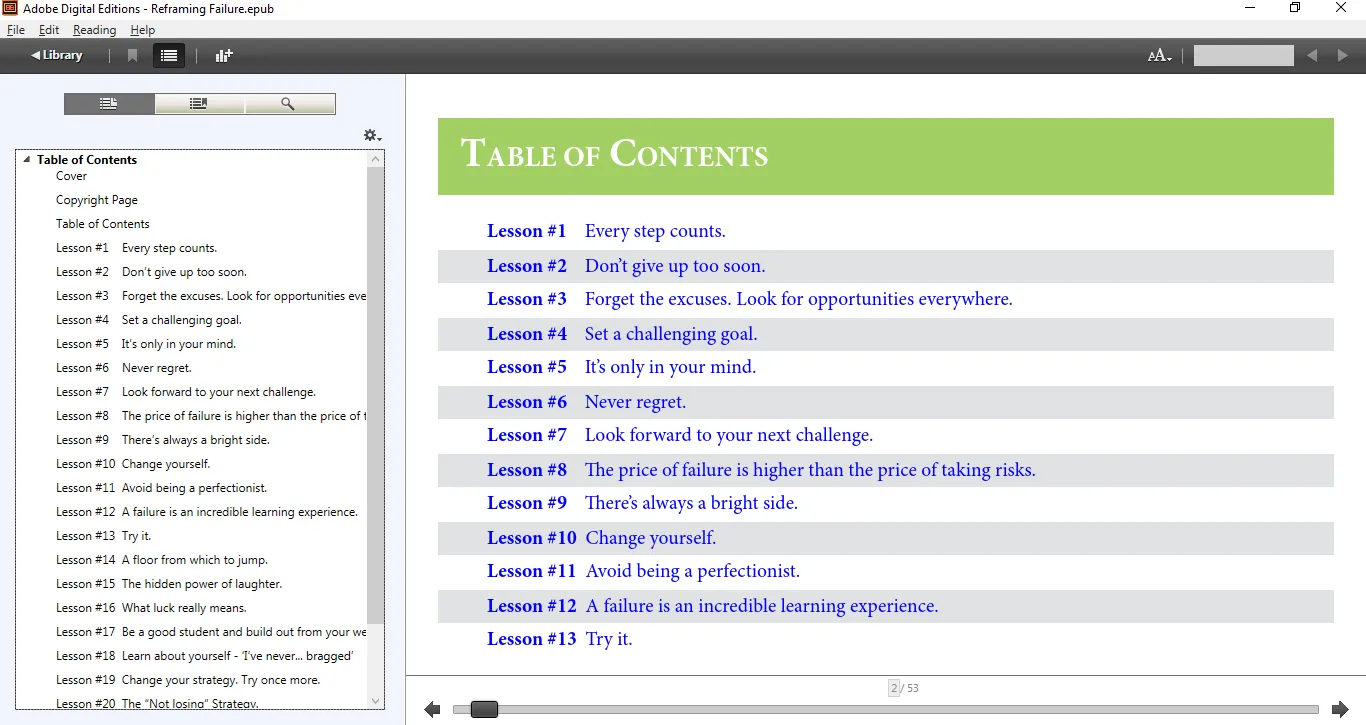Select Lesson #3 in sidebar tree
The image size is (1366, 725).
[211, 296]
